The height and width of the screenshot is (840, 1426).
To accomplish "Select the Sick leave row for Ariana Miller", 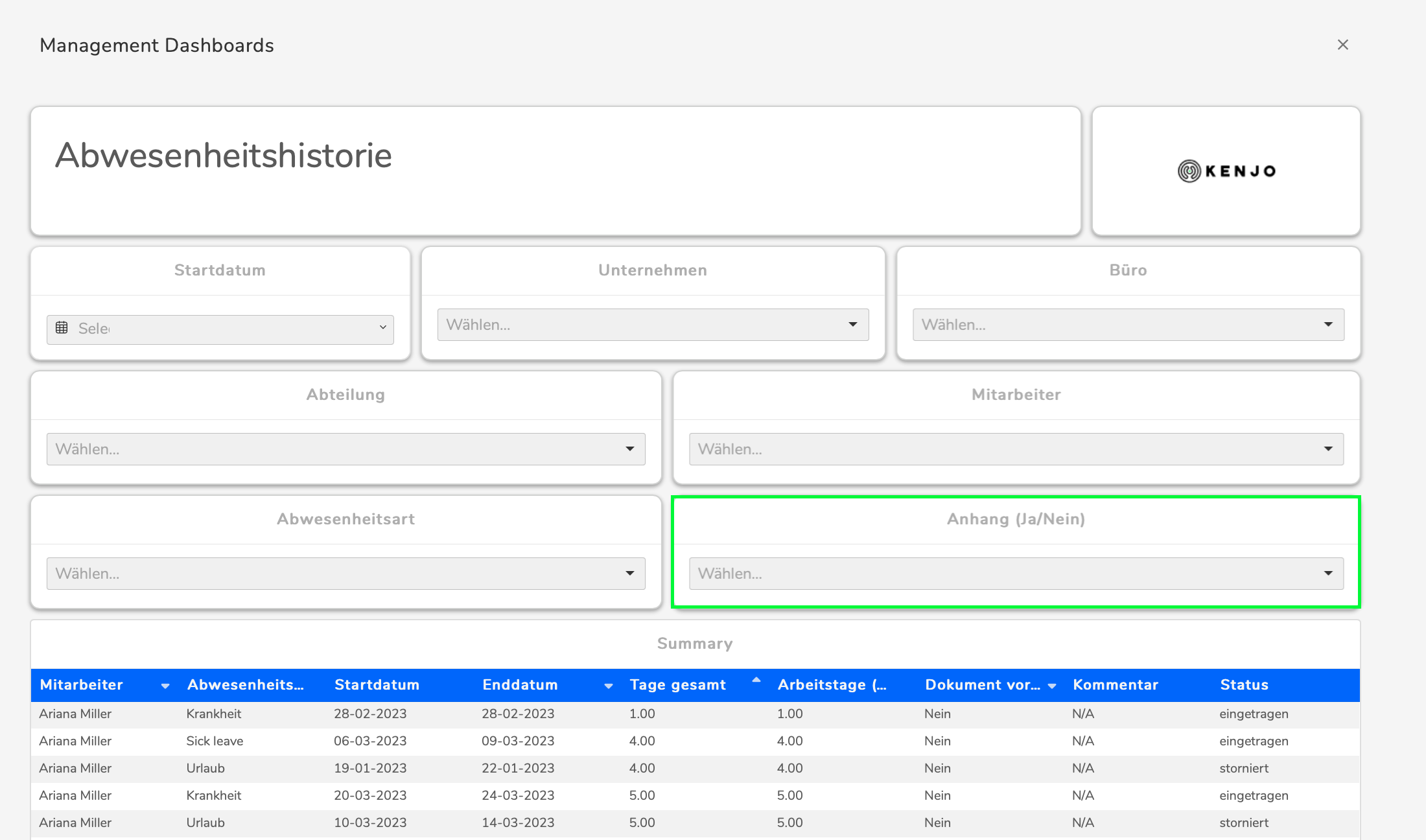I will point(215,741).
